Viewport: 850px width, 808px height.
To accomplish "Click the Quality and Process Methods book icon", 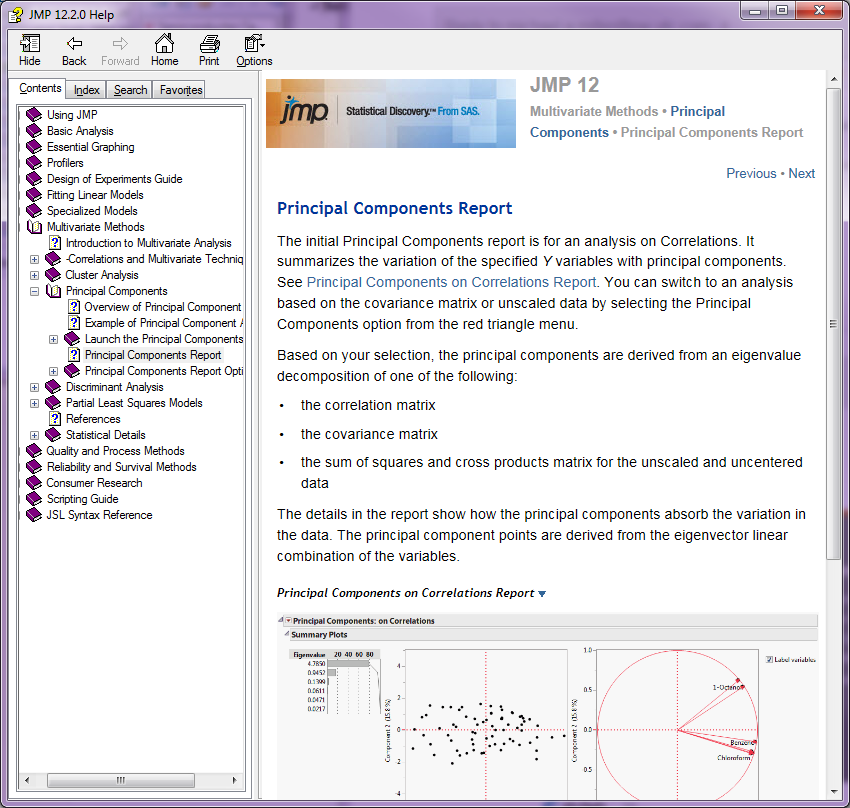I will [34, 451].
